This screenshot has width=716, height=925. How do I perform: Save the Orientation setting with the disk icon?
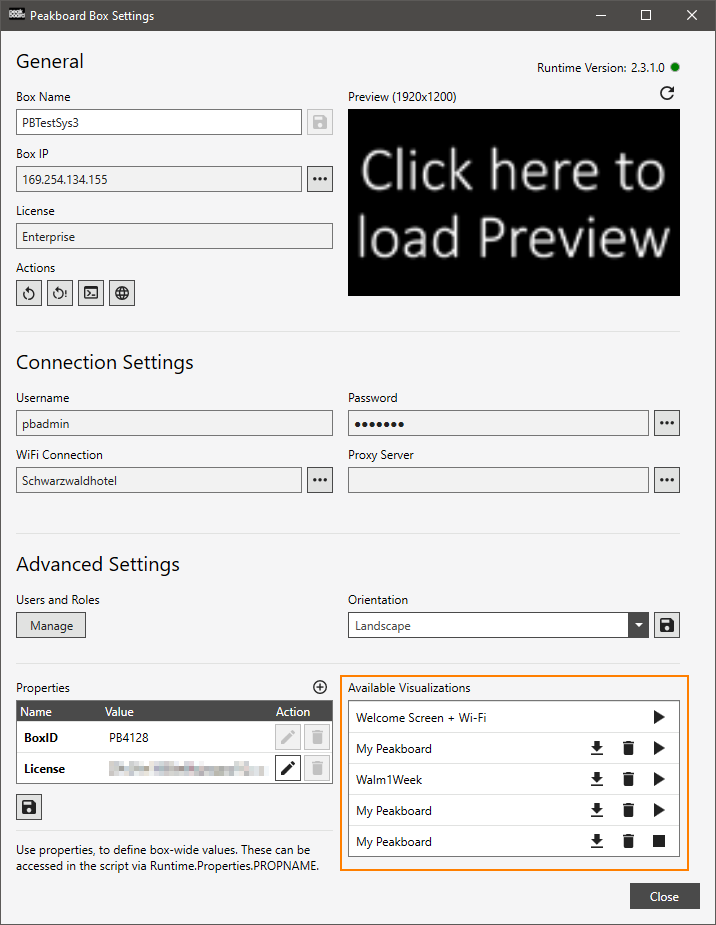pos(667,625)
